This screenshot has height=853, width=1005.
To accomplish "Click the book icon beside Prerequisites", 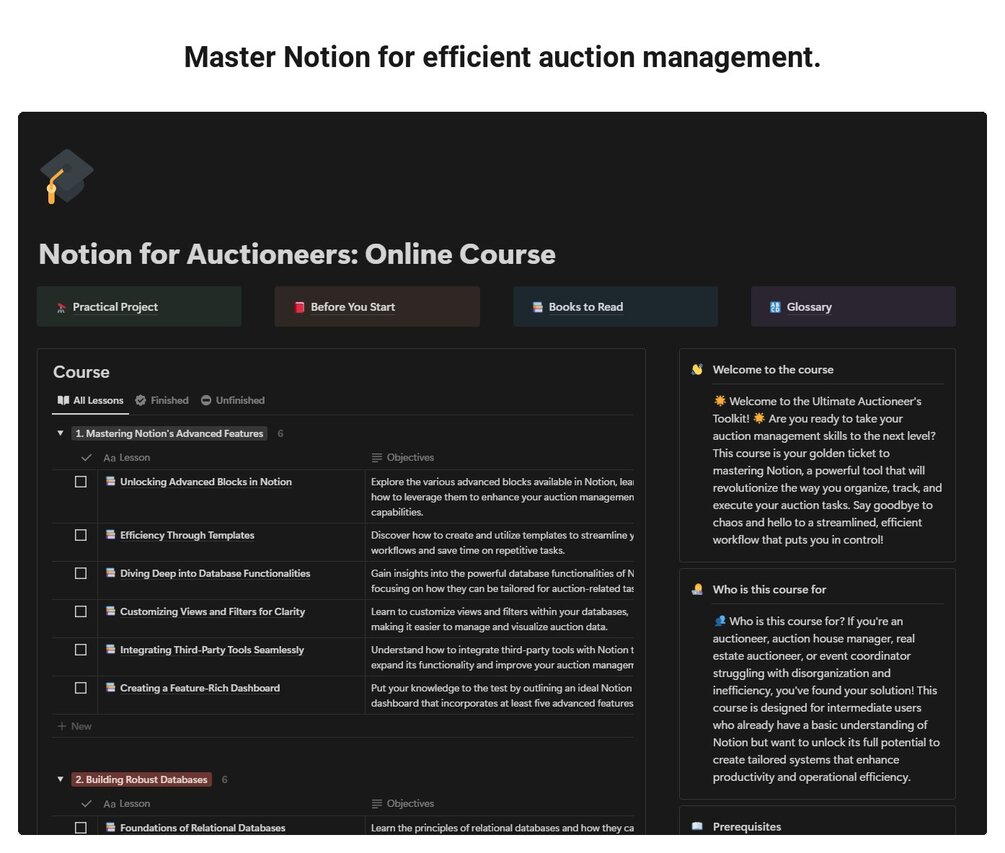I will pos(697,827).
